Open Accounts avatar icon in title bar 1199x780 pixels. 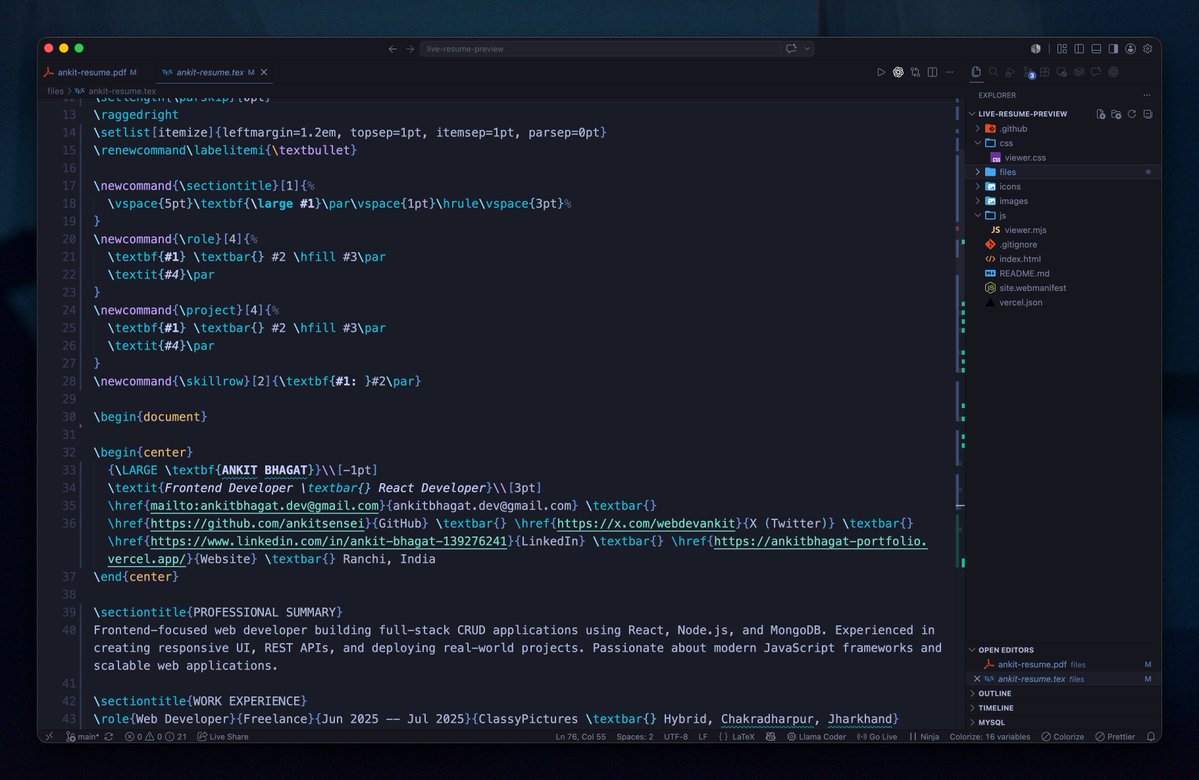pos(1130,48)
